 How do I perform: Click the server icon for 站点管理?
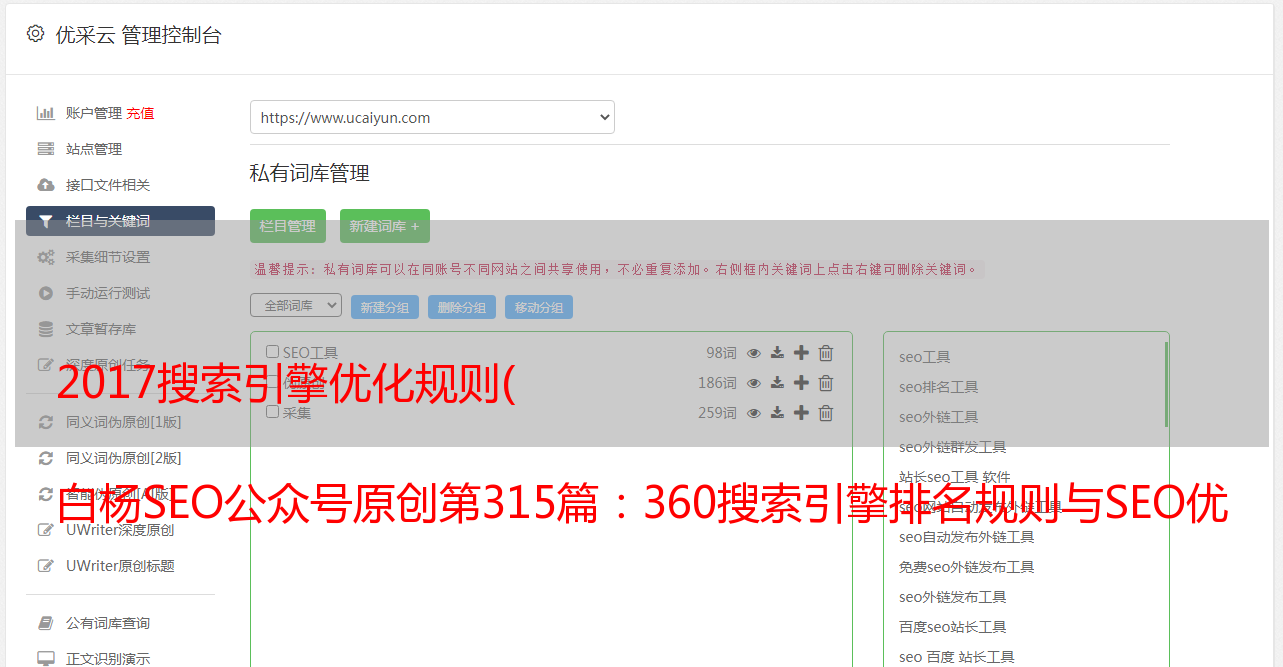click(x=45, y=149)
